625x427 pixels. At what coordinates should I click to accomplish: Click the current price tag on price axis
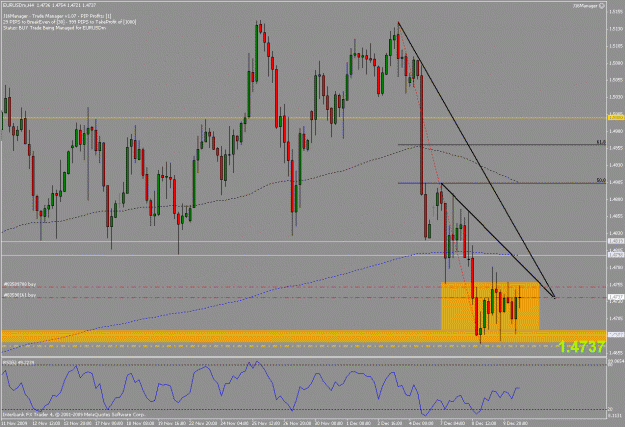616,297
